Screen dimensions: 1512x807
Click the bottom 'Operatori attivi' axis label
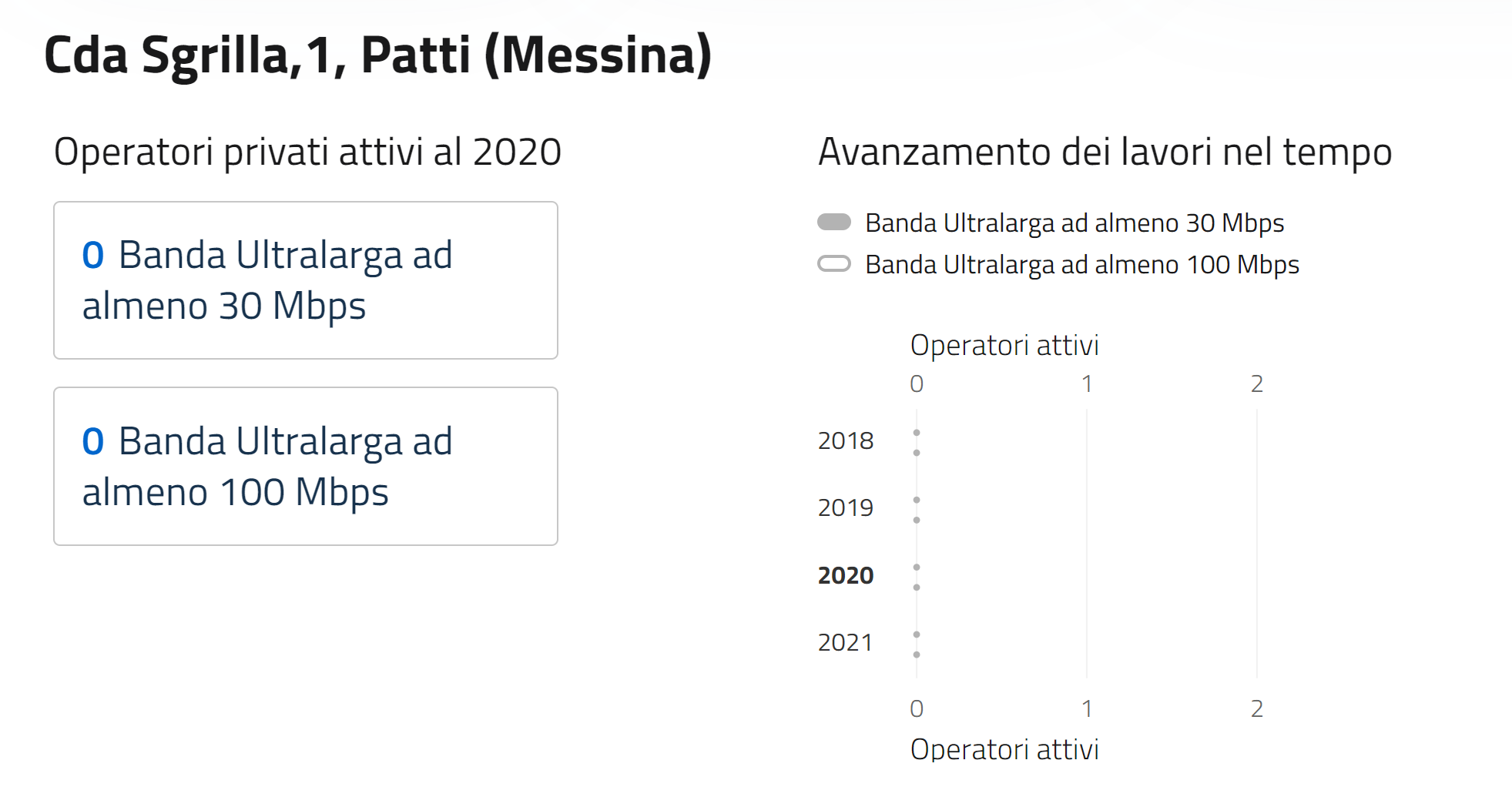point(1004,749)
